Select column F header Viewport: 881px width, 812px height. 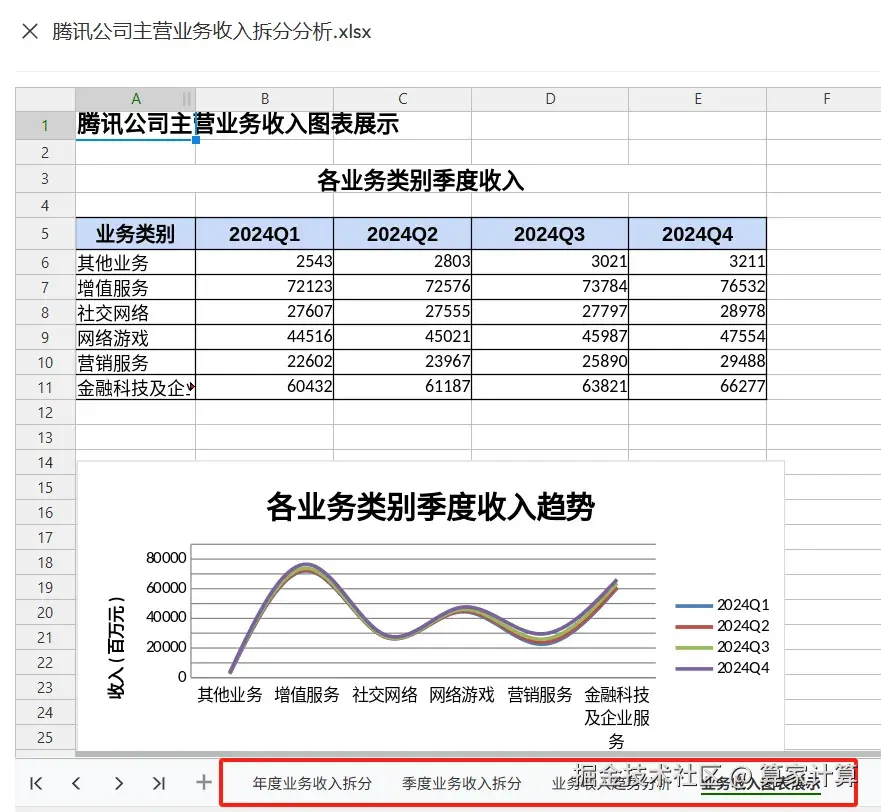pos(826,99)
